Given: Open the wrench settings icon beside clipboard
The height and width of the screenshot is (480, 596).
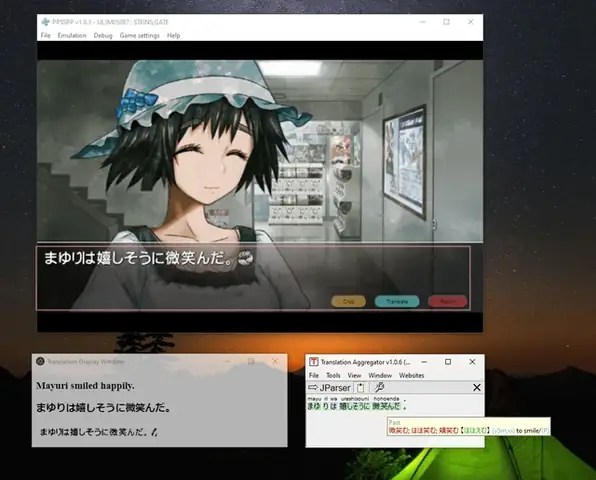Looking at the screenshot, I should pos(379,387).
